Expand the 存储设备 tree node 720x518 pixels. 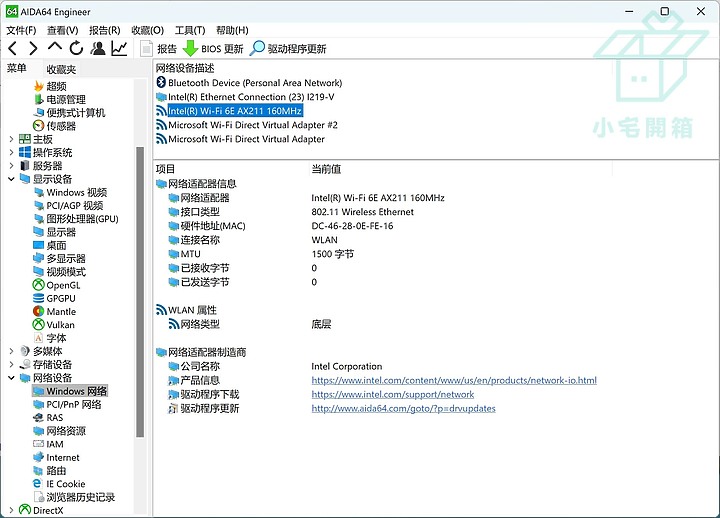click(x=11, y=365)
